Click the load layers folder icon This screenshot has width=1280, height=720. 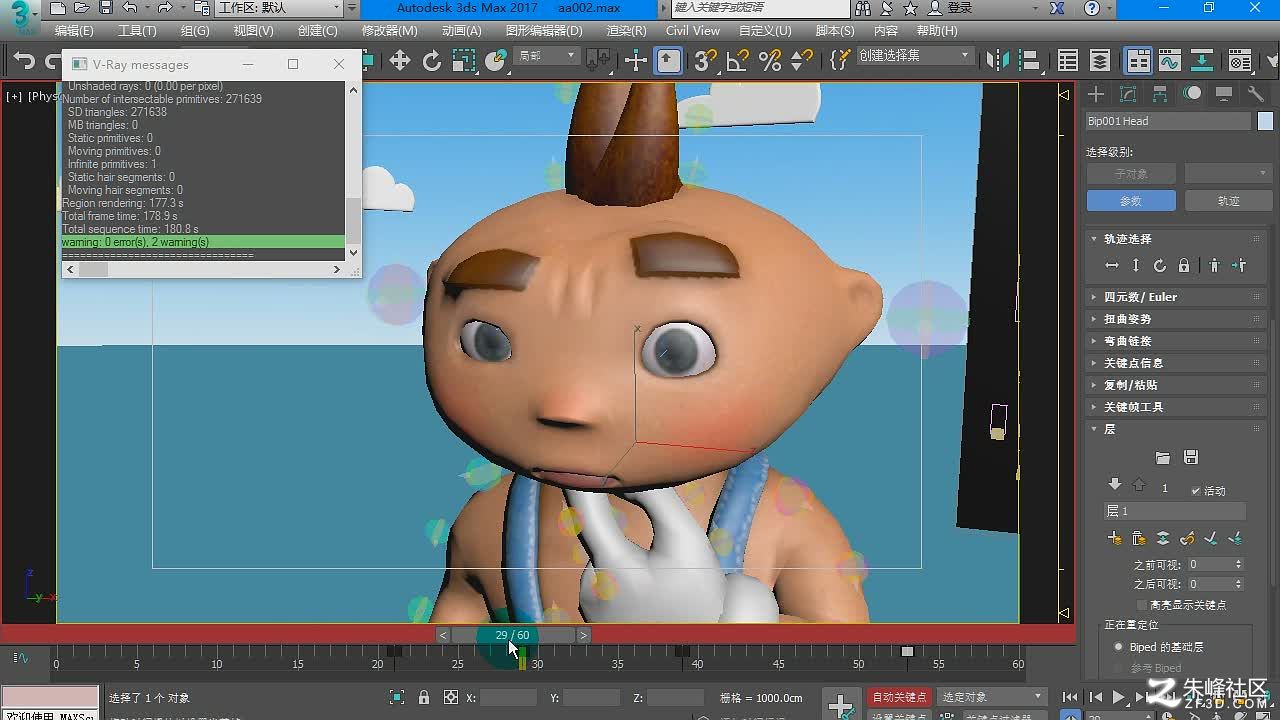coord(1162,457)
